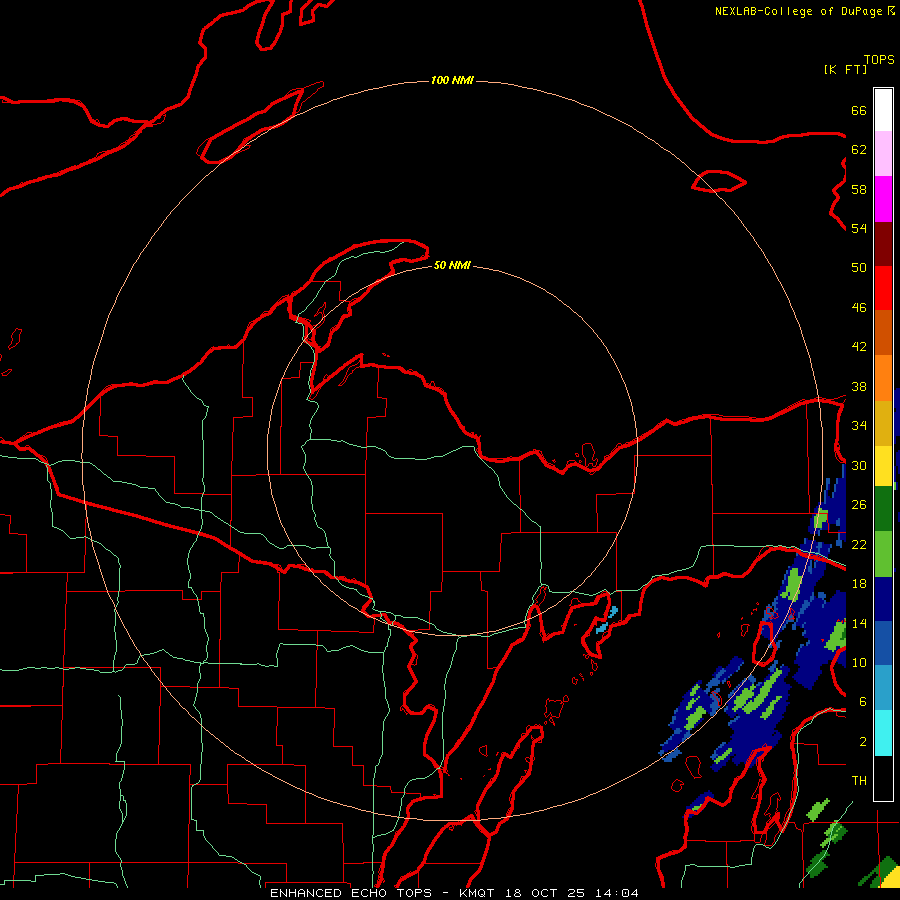This screenshot has height=900, width=900.
Task: Click the navy 14-18 kft legend swatch
Action: 883,599
